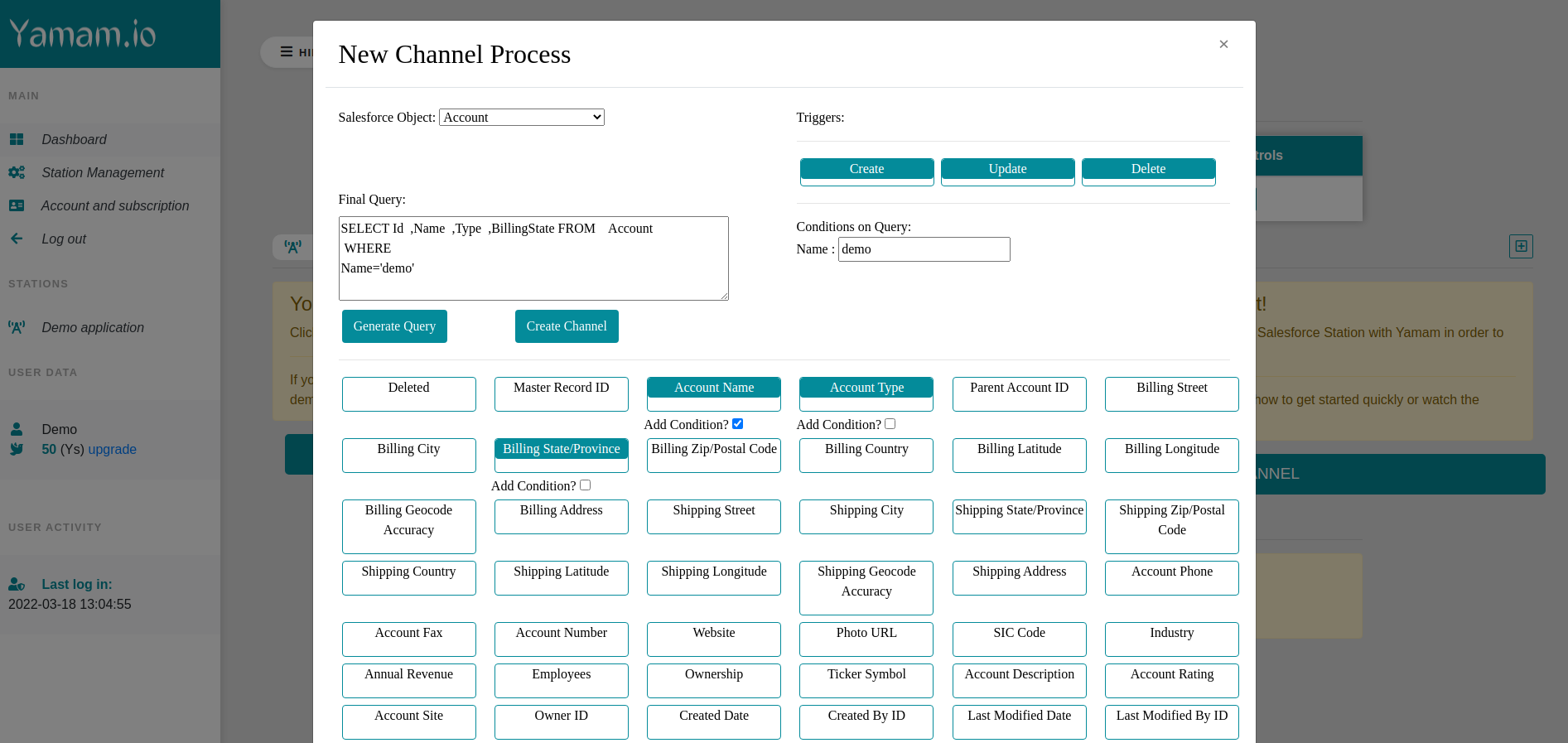Image resolution: width=1568 pixels, height=743 pixels.
Task: Toggle the Create trigger button
Action: (866, 171)
